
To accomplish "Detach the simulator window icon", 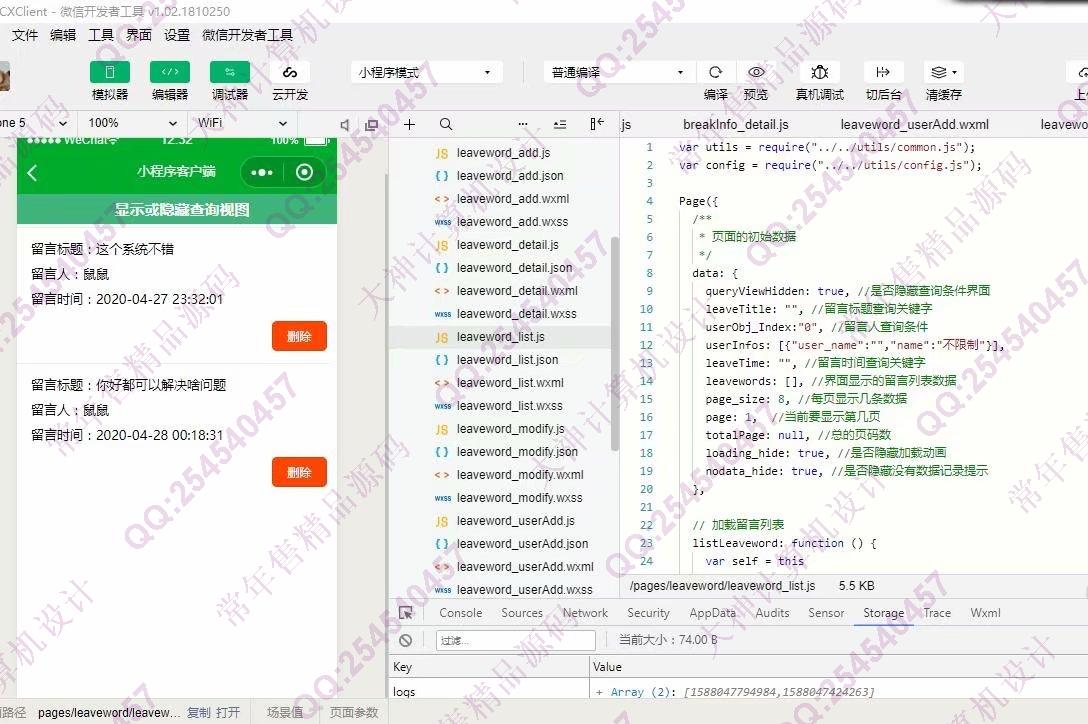I will (x=372, y=124).
